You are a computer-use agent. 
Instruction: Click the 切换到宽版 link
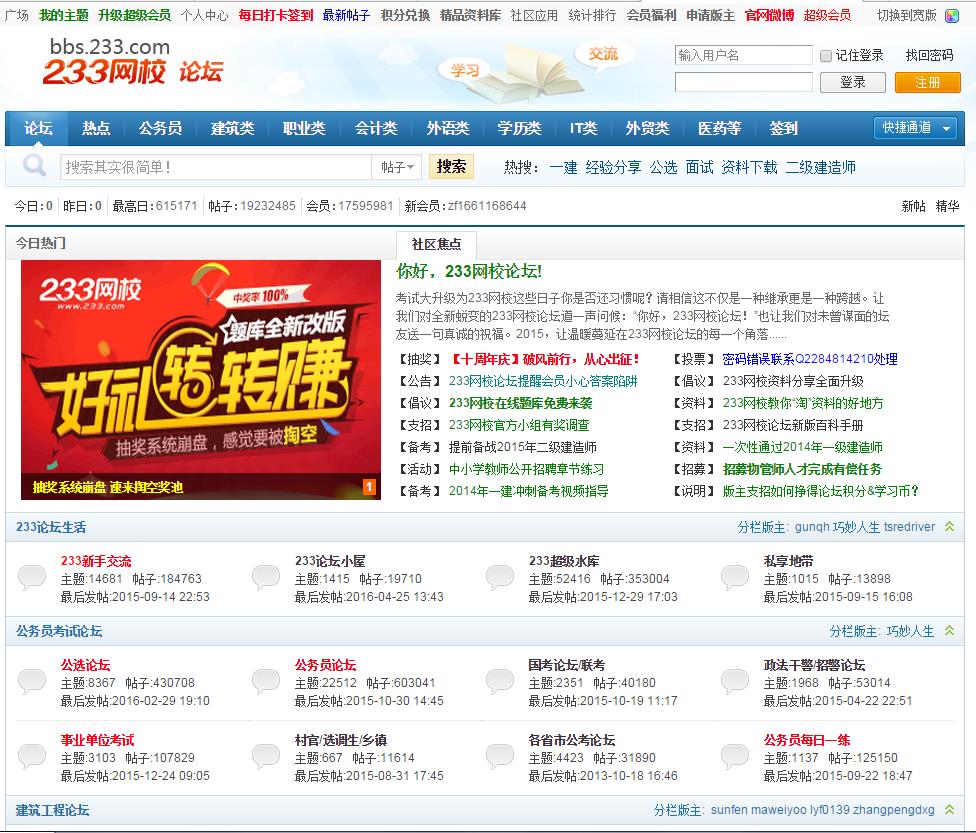(x=906, y=15)
